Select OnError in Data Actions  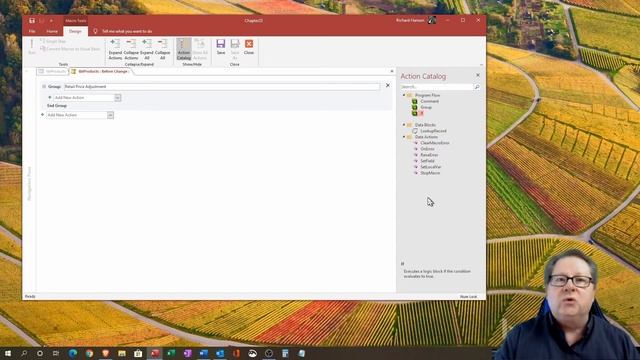427,149
